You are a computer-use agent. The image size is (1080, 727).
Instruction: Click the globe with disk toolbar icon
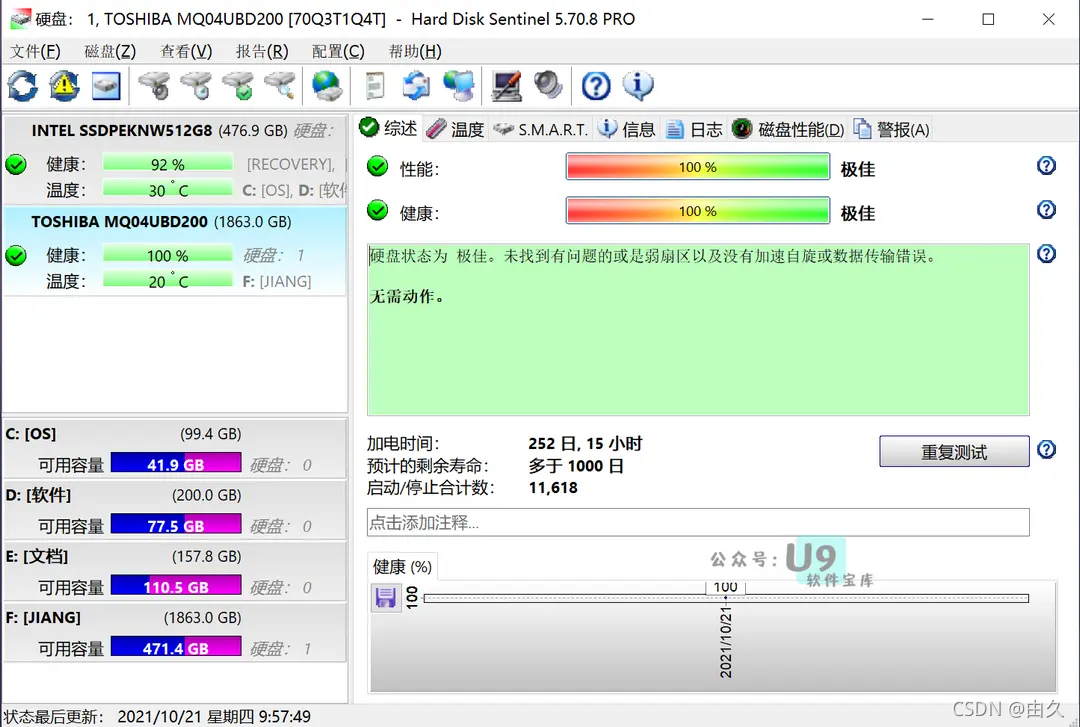326,86
